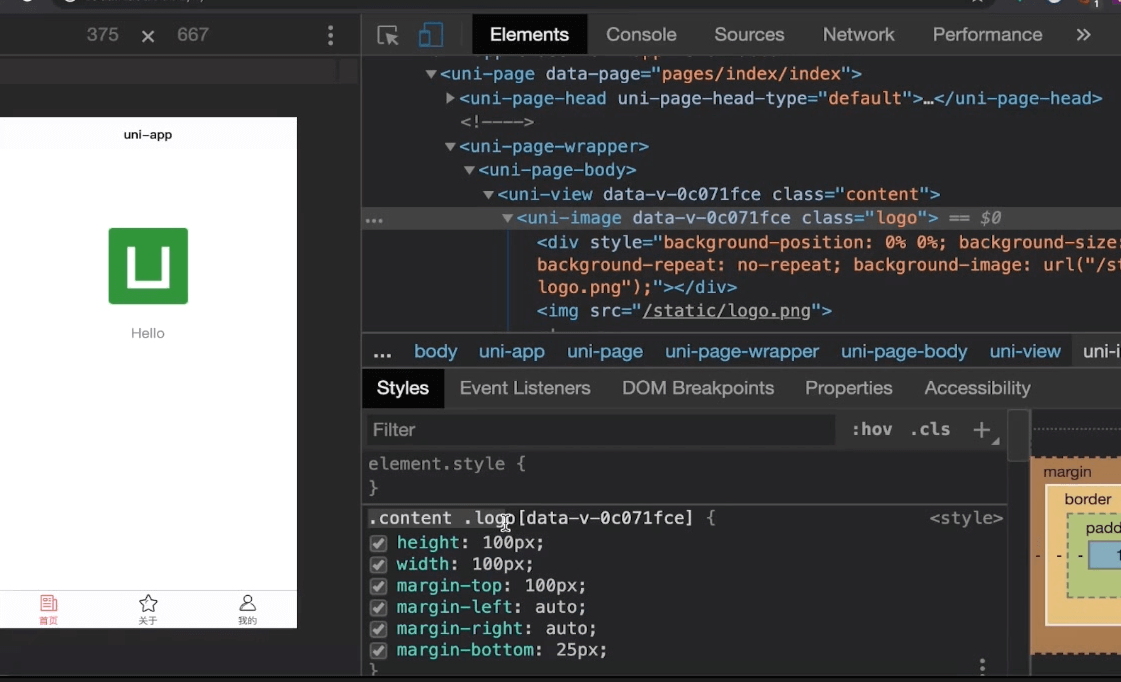Click the border label in box model
The height and width of the screenshot is (682, 1121).
point(1087,499)
